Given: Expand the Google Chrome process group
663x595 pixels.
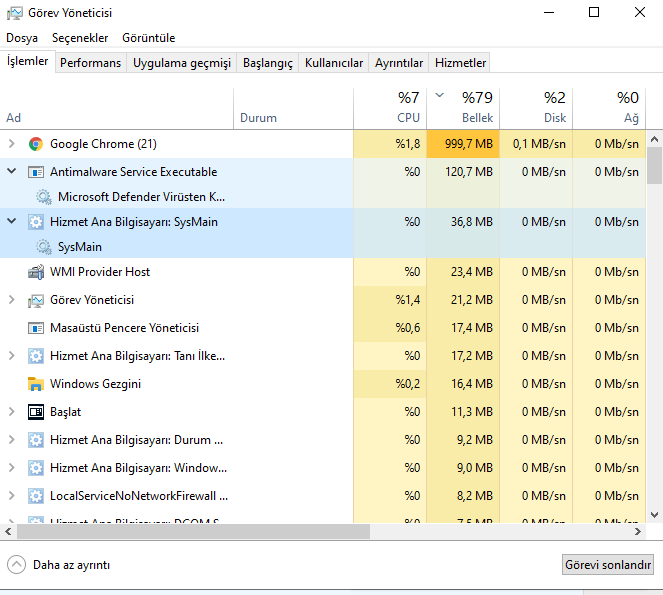Looking at the screenshot, I should coord(11,144).
